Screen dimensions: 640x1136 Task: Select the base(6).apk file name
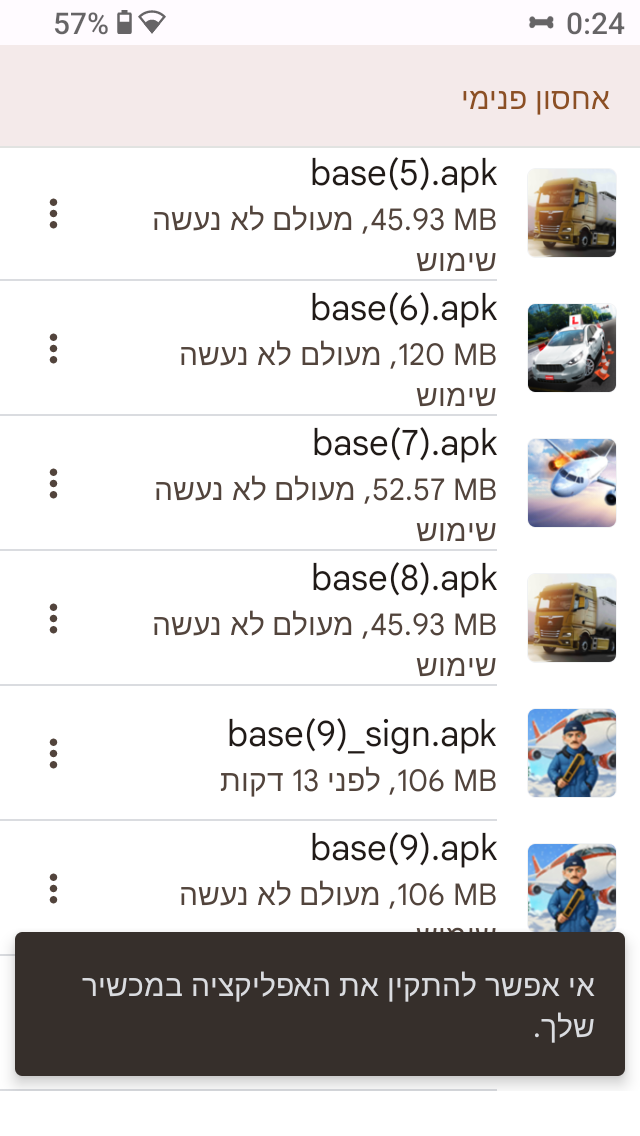coord(404,308)
